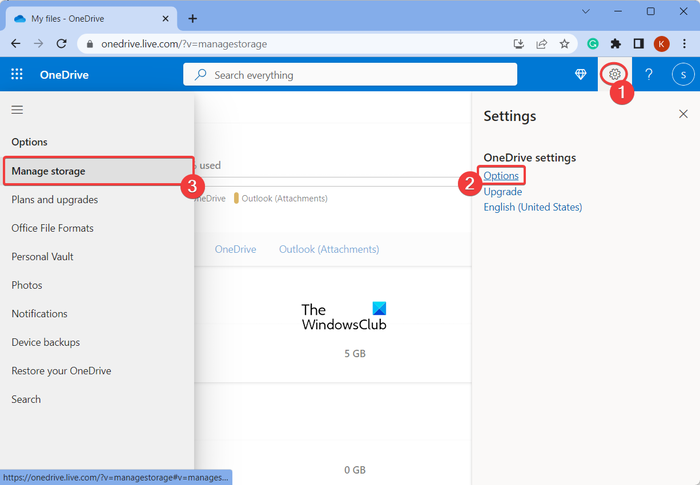700x485 pixels.
Task: Open the tab search chevron
Action: coord(586,12)
